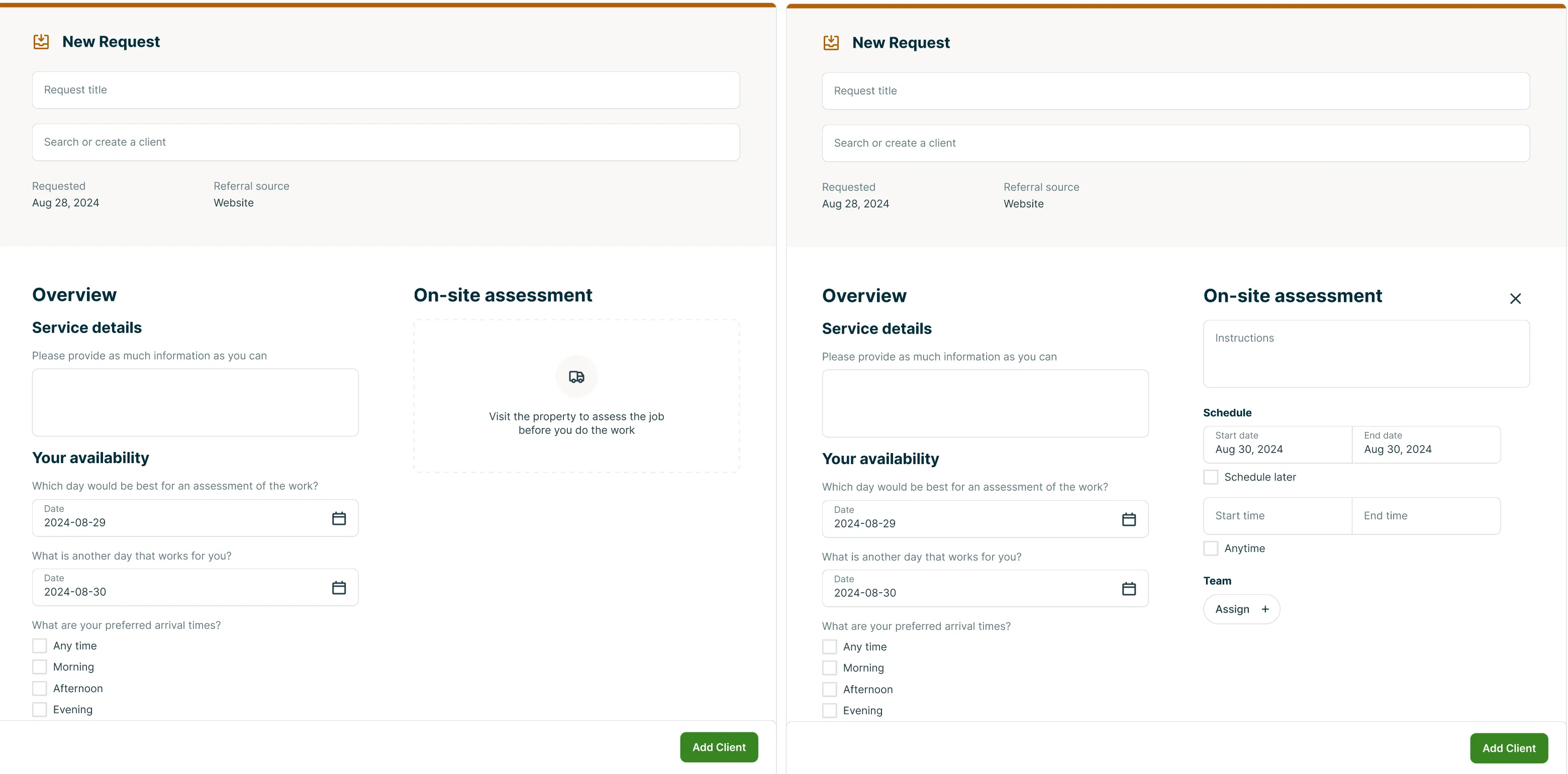The width and height of the screenshot is (1568, 774).
Task: Focus the Instructions text area
Action: coord(1366,354)
